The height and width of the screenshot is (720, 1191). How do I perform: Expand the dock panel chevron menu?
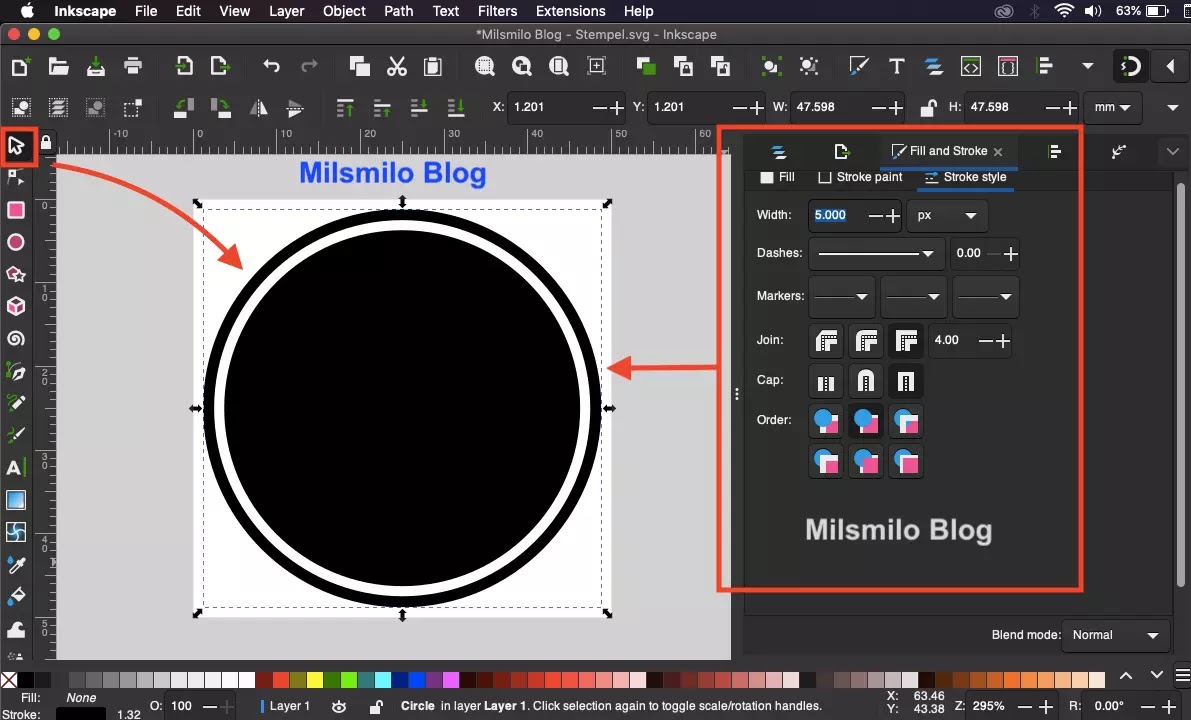pyautogui.click(x=1172, y=151)
